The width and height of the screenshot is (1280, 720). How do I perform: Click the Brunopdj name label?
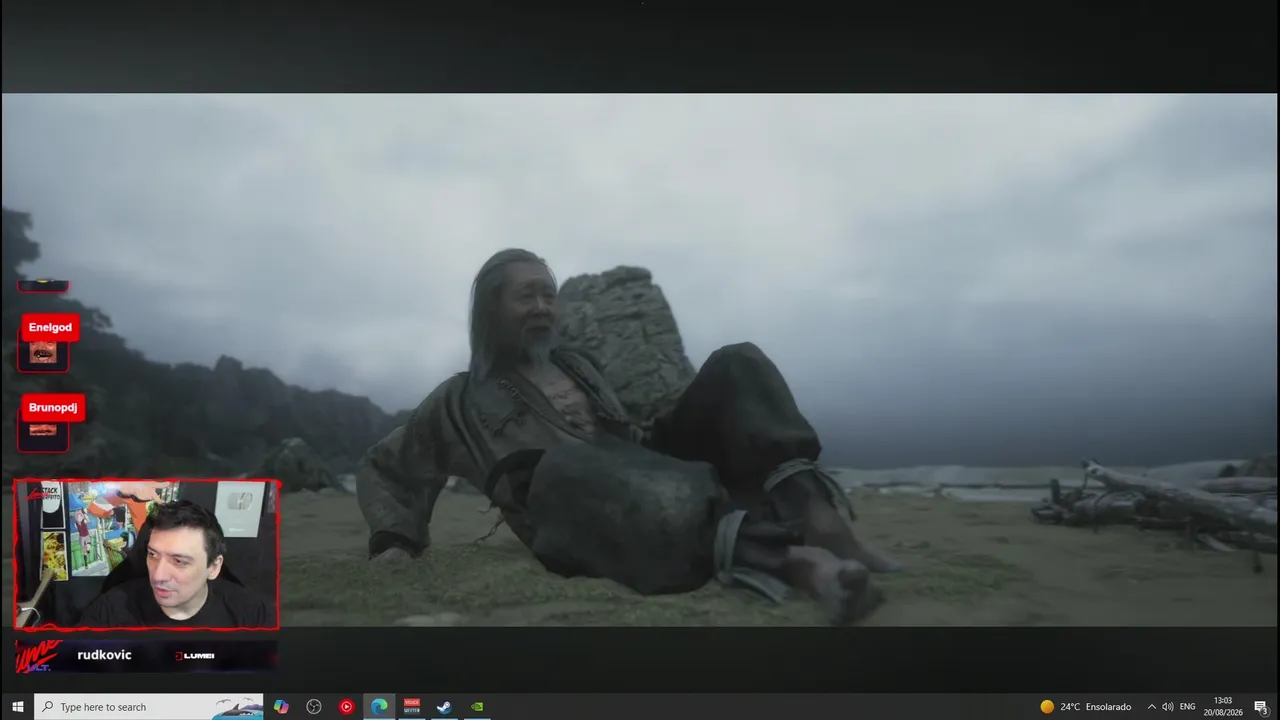[x=53, y=408]
